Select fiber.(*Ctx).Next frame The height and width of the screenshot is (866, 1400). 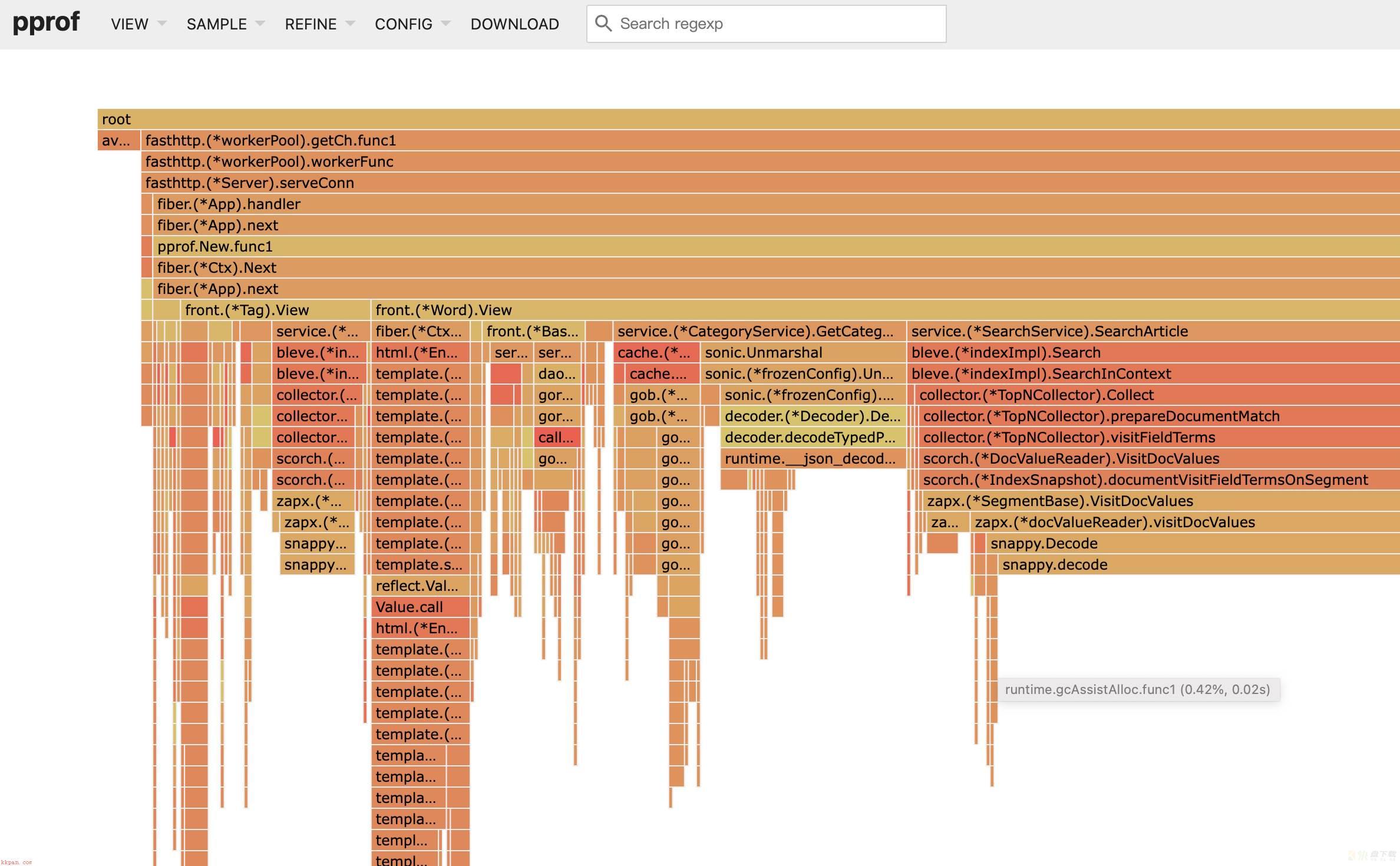point(777,267)
